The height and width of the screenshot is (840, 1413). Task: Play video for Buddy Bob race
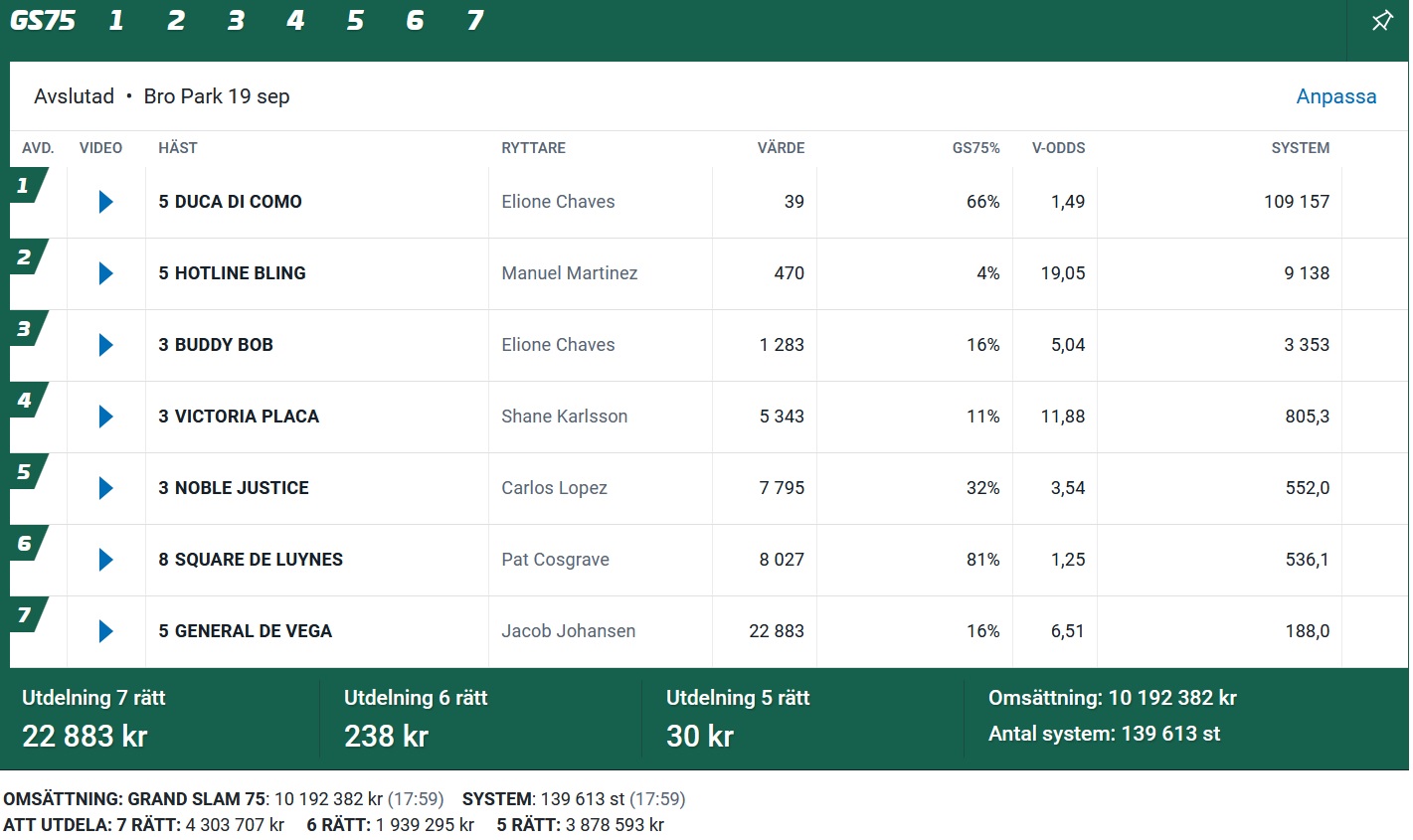106,345
